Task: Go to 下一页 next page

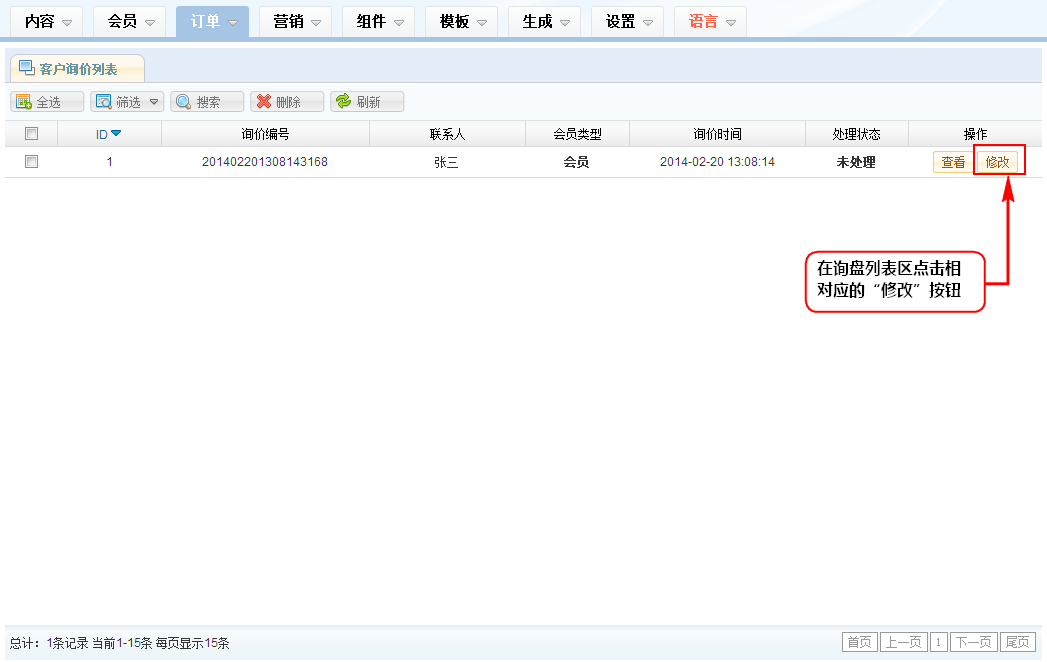Action: tap(974, 642)
